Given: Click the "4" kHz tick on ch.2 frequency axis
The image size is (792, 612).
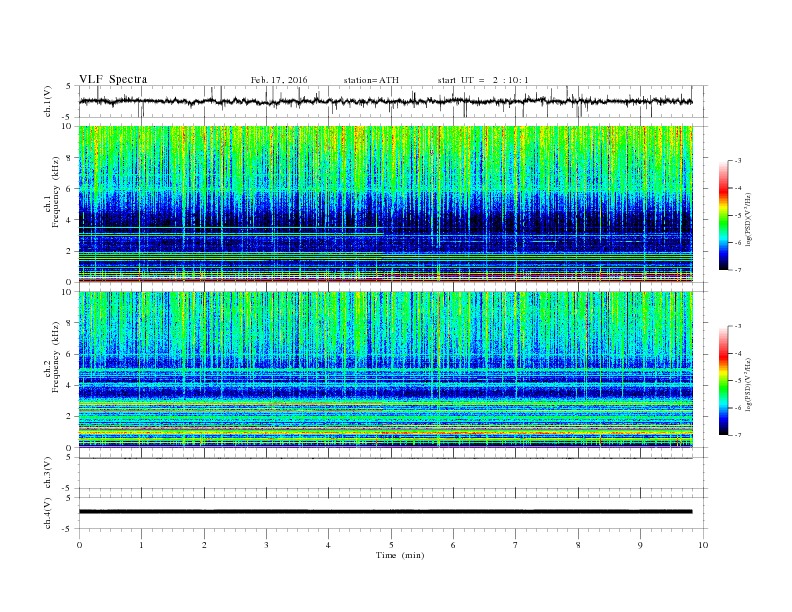Looking at the screenshot, I should tap(69, 385).
